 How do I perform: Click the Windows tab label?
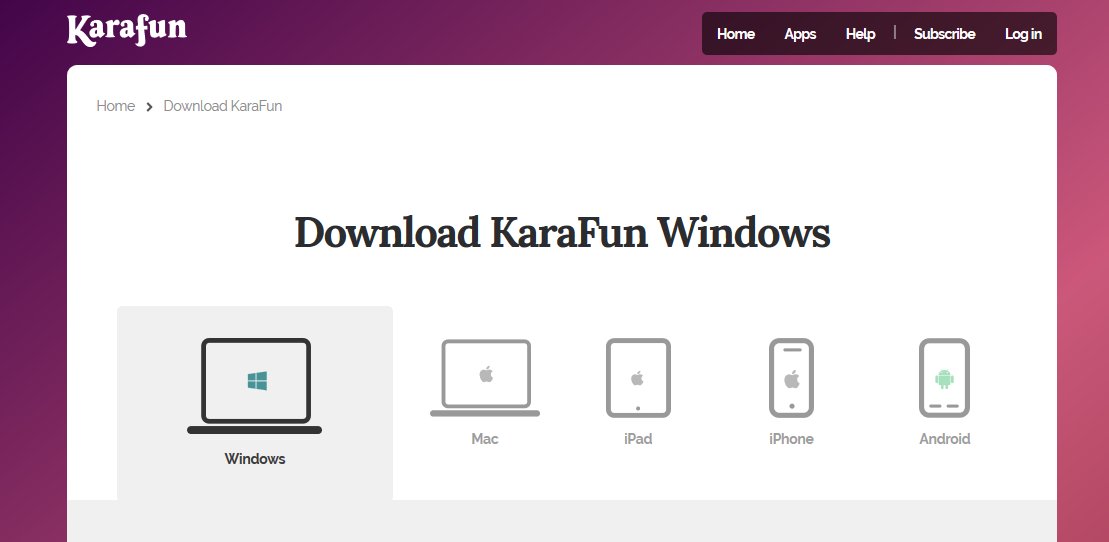[x=255, y=459]
